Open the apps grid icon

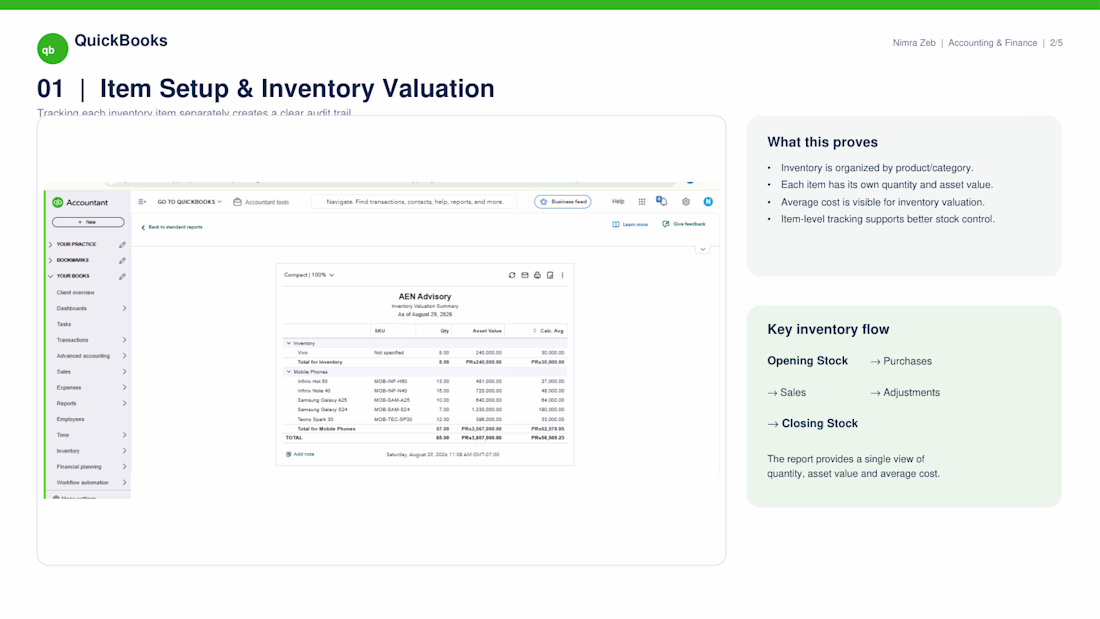(642, 201)
